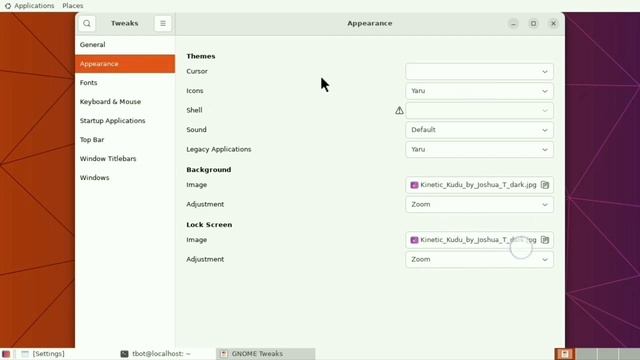640x360 pixels.
Task: Click the Legacy Applications label
Action: pos(219,149)
